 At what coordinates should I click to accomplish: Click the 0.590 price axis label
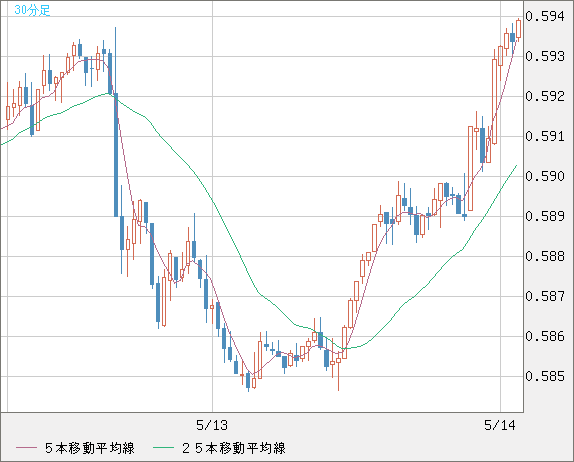point(545,176)
